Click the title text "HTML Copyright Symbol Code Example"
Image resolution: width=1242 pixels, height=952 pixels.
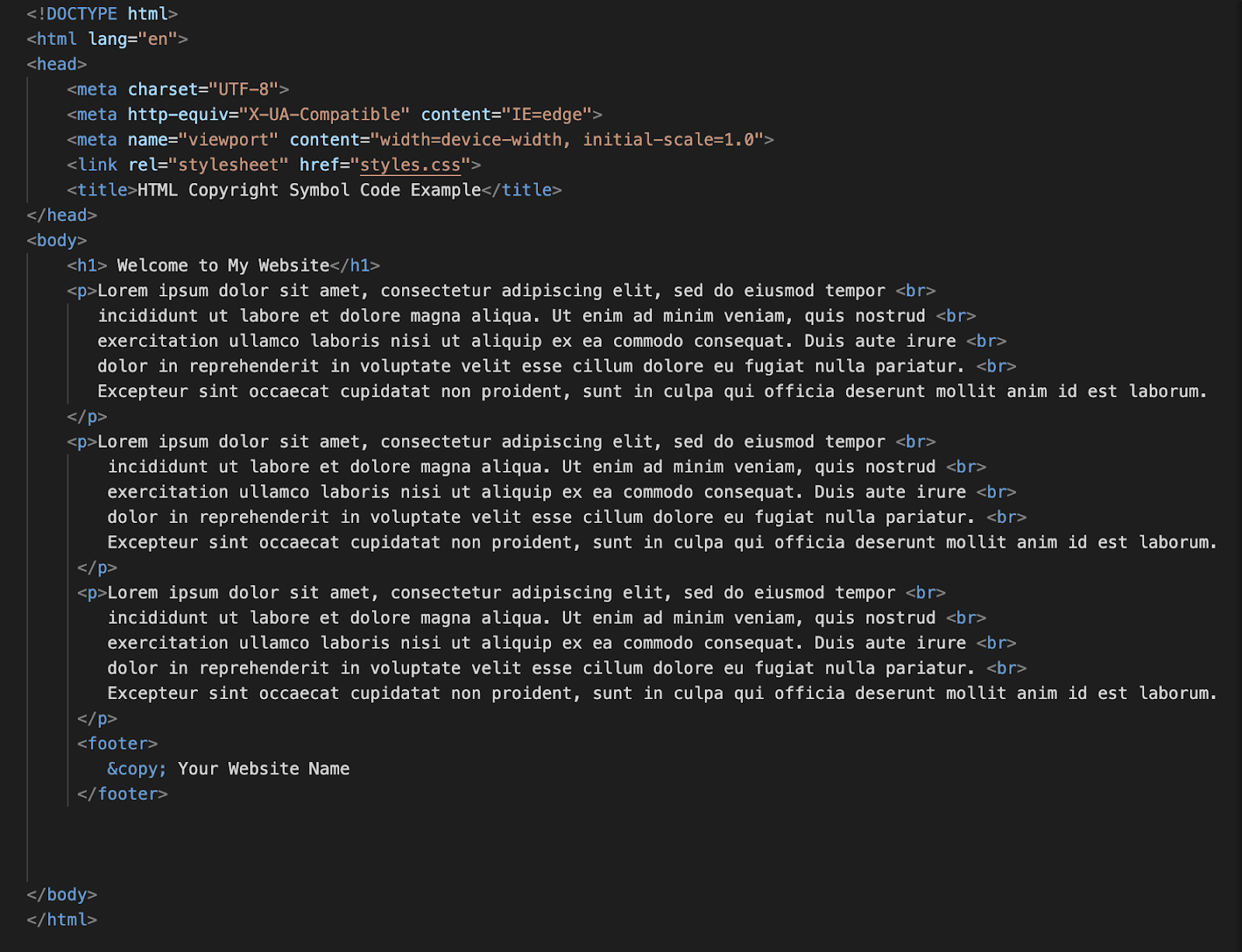tap(309, 190)
